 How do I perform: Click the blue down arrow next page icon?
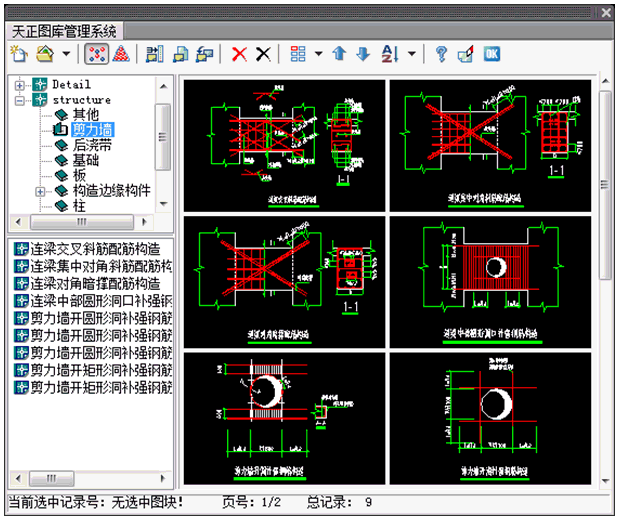tap(363, 54)
